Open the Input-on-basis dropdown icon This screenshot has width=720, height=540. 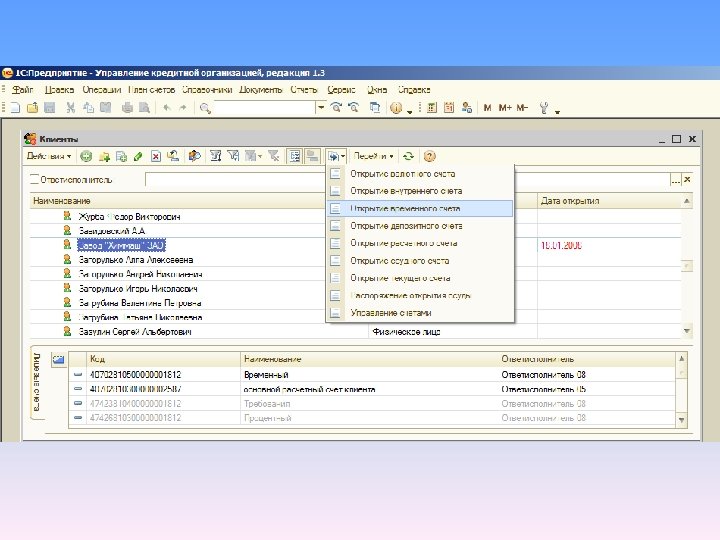[x=337, y=157]
